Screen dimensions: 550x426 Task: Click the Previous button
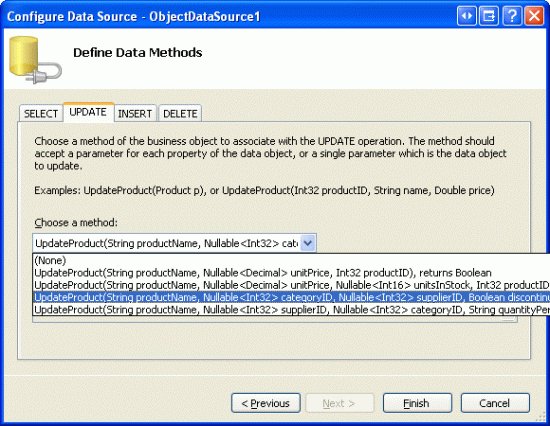point(266,403)
